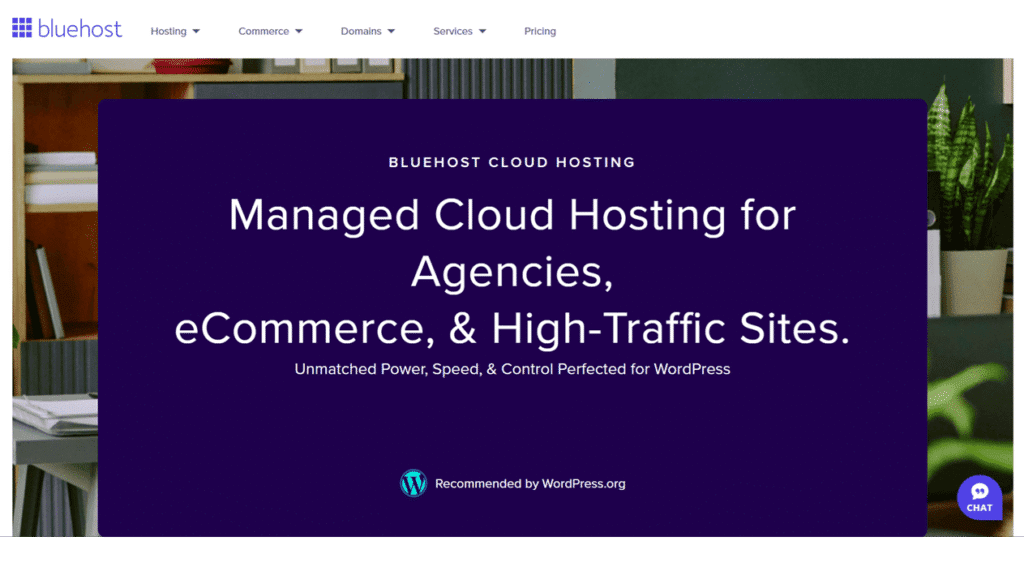
Task: Click the Bluehost grid logo icon
Action: pyautogui.click(x=22, y=28)
